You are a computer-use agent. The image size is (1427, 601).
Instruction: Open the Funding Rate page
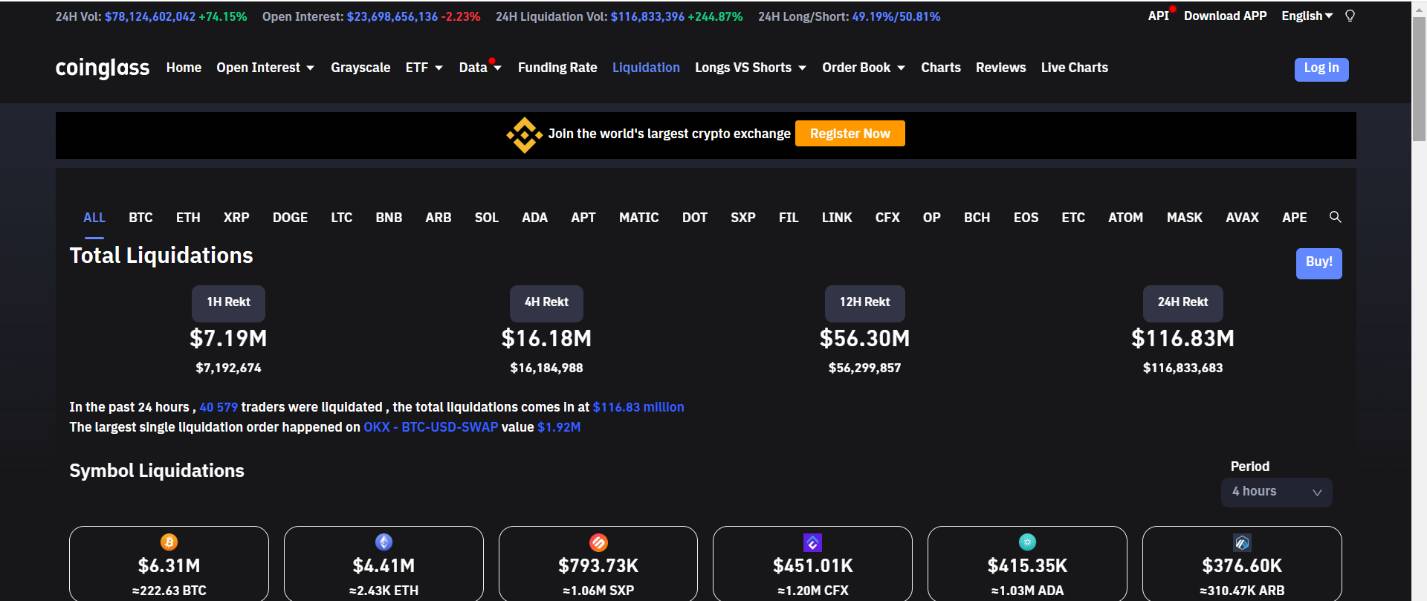point(557,68)
